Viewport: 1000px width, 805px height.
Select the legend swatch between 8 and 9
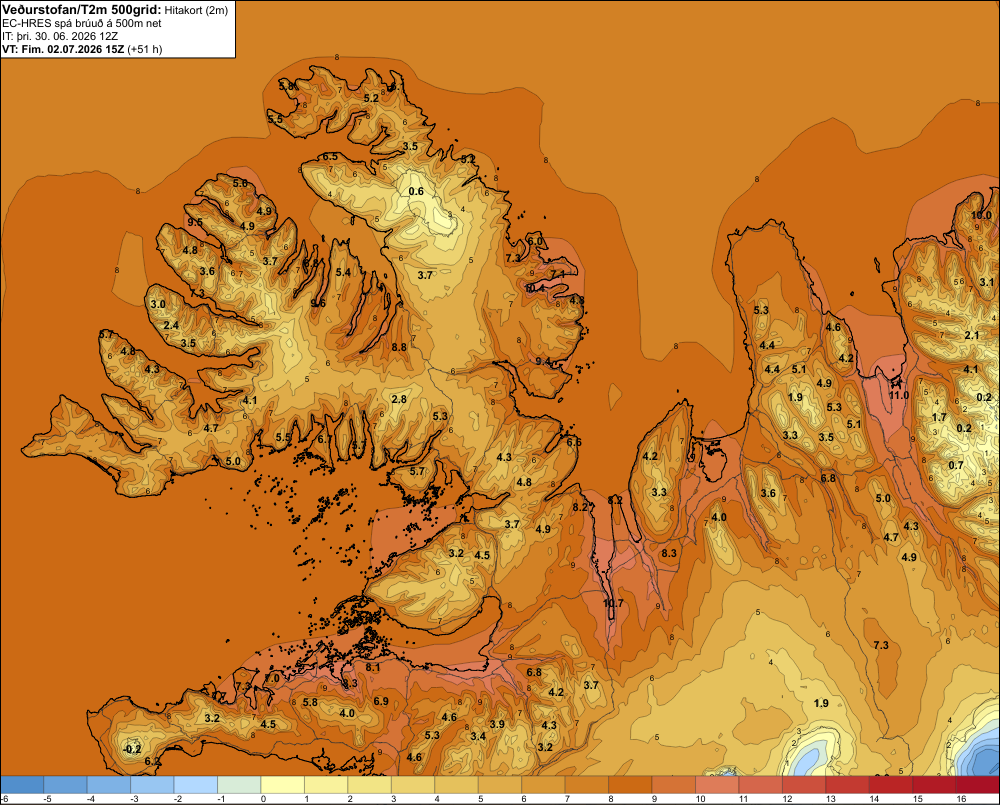pyautogui.click(x=631, y=785)
